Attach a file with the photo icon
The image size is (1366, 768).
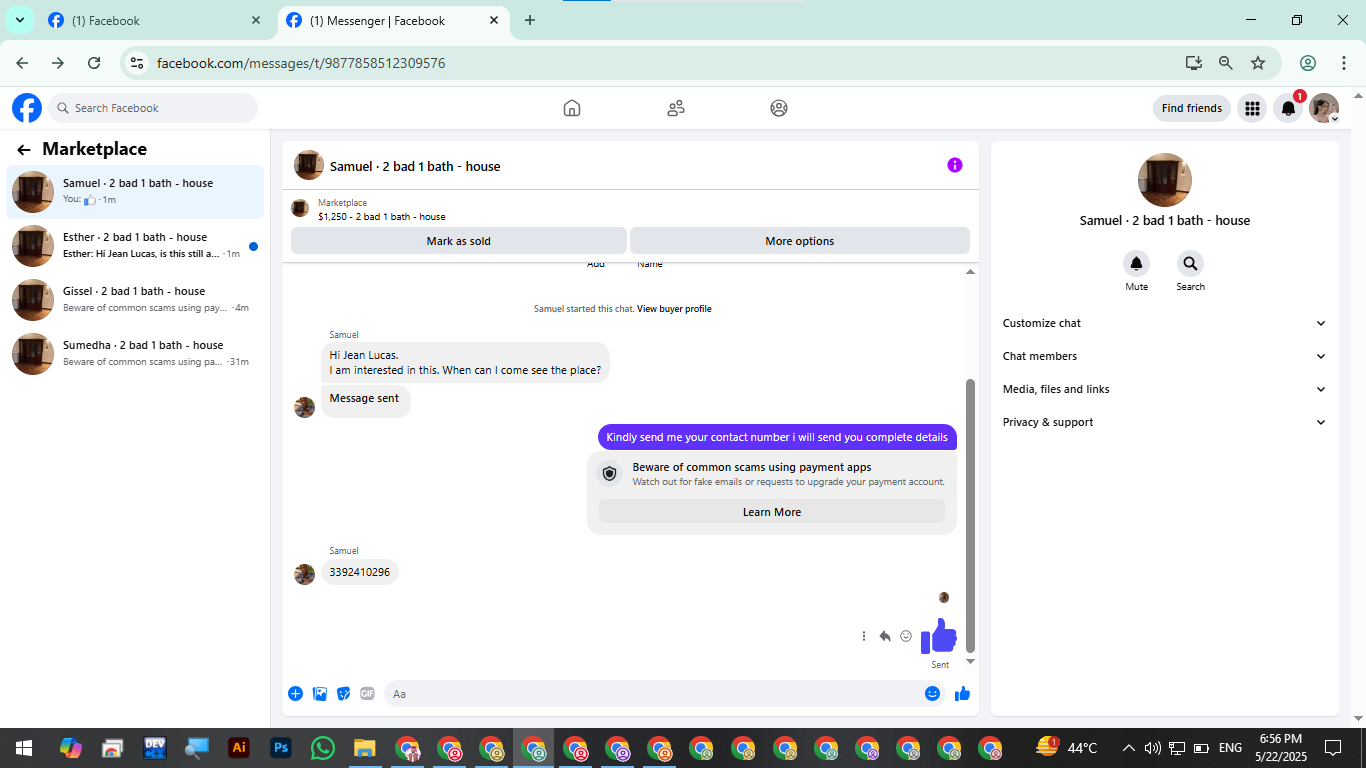320,694
